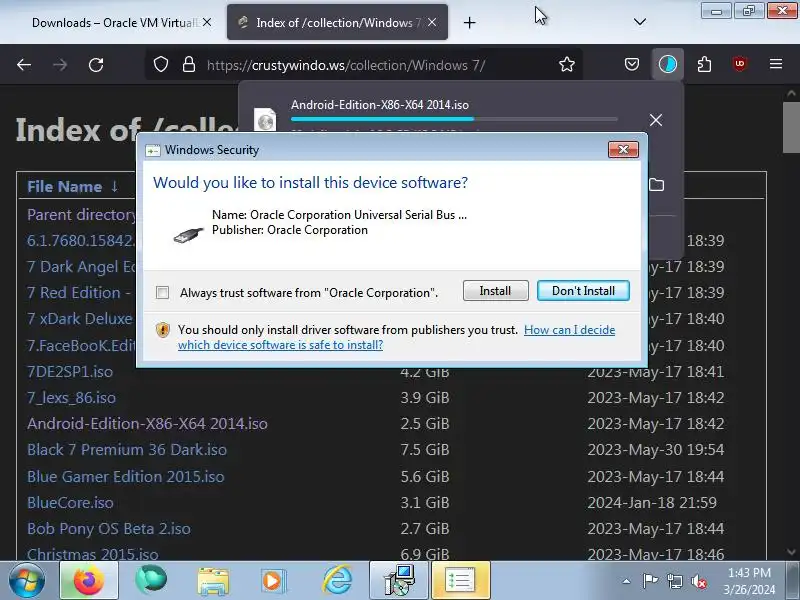Open the 7.FaceBooK.Edition link
Viewport: 800px width, 600px height.
[x=82, y=345]
